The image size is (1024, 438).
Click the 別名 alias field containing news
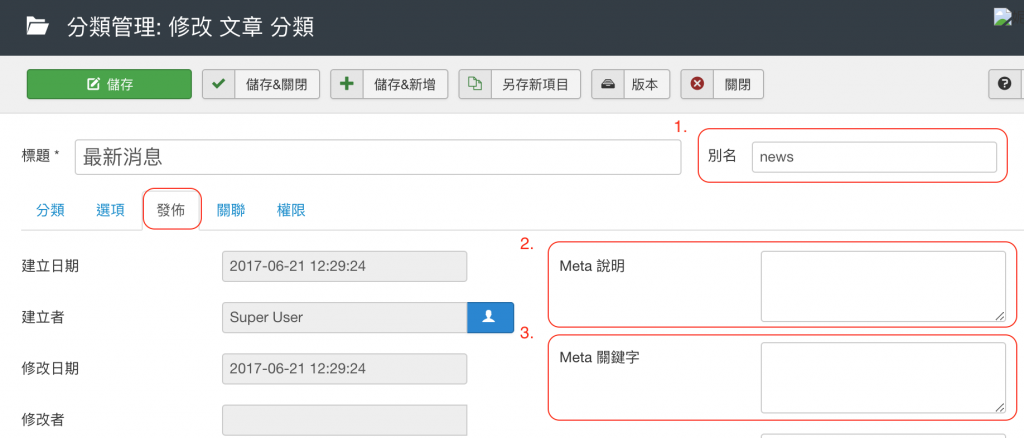[x=873, y=157]
